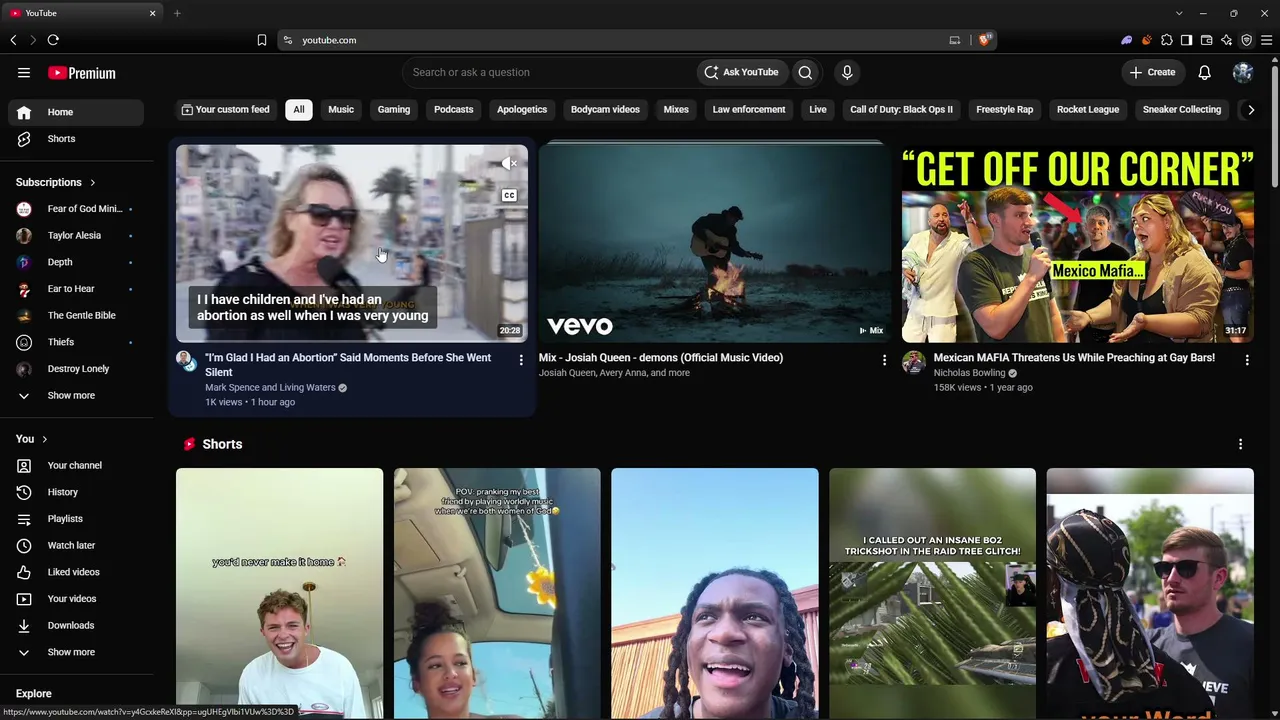Screen dimensions: 1280x720
Task: Expand the You section chevron
Action: coord(44,439)
